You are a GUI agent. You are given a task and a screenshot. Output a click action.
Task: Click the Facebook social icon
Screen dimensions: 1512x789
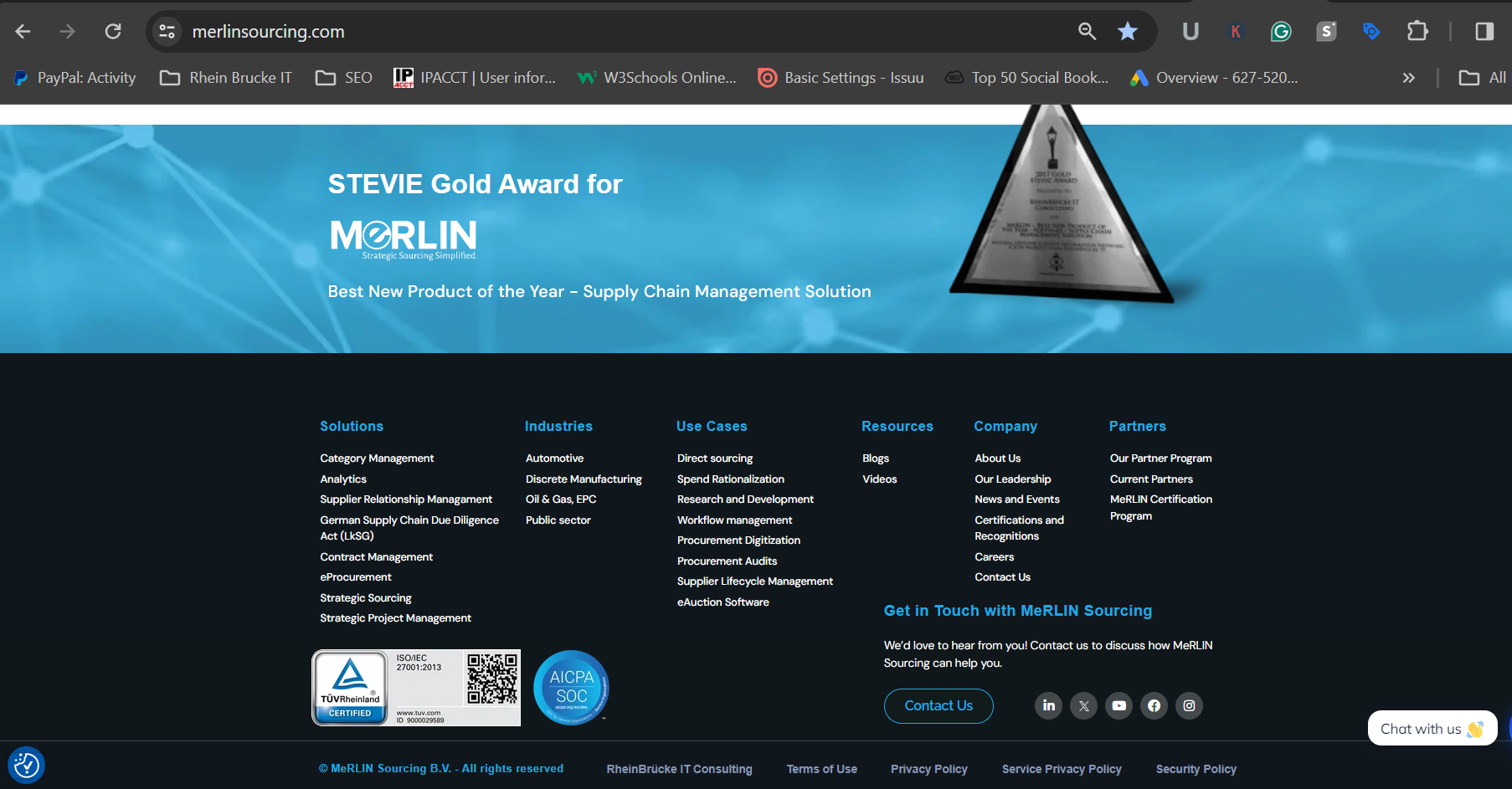point(1154,705)
